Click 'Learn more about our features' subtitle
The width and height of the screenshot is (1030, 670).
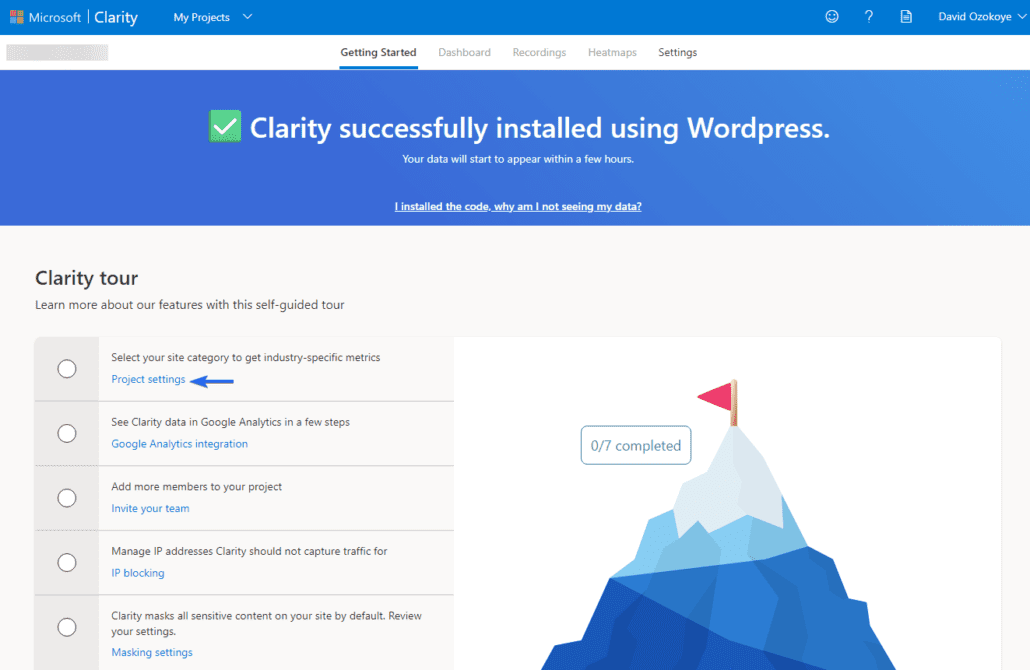[190, 305]
